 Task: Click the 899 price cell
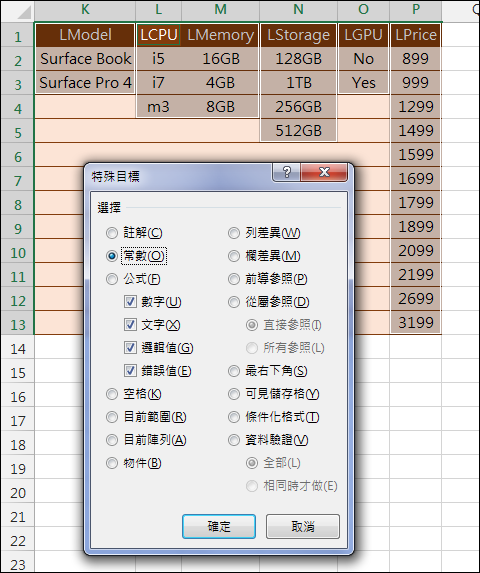[x=416, y=58]
